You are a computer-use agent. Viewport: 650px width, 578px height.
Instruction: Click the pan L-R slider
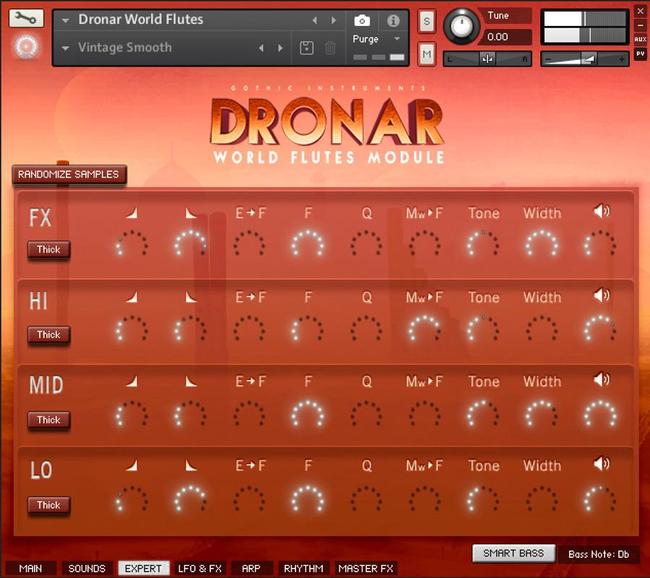(487, 59)
